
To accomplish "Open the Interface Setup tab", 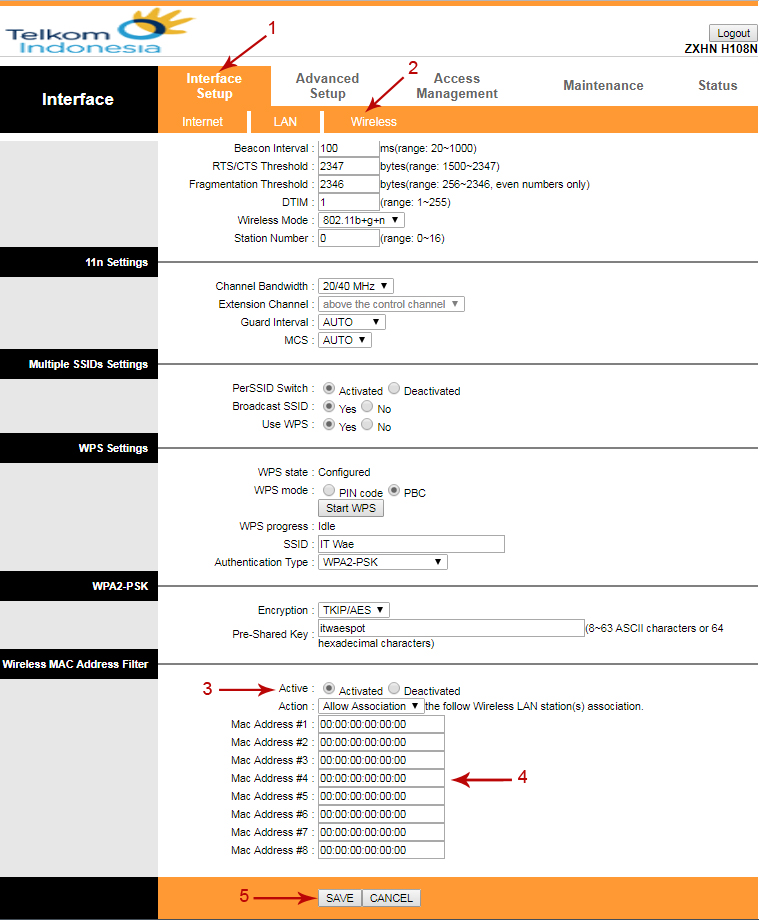I will click(214, 86).
